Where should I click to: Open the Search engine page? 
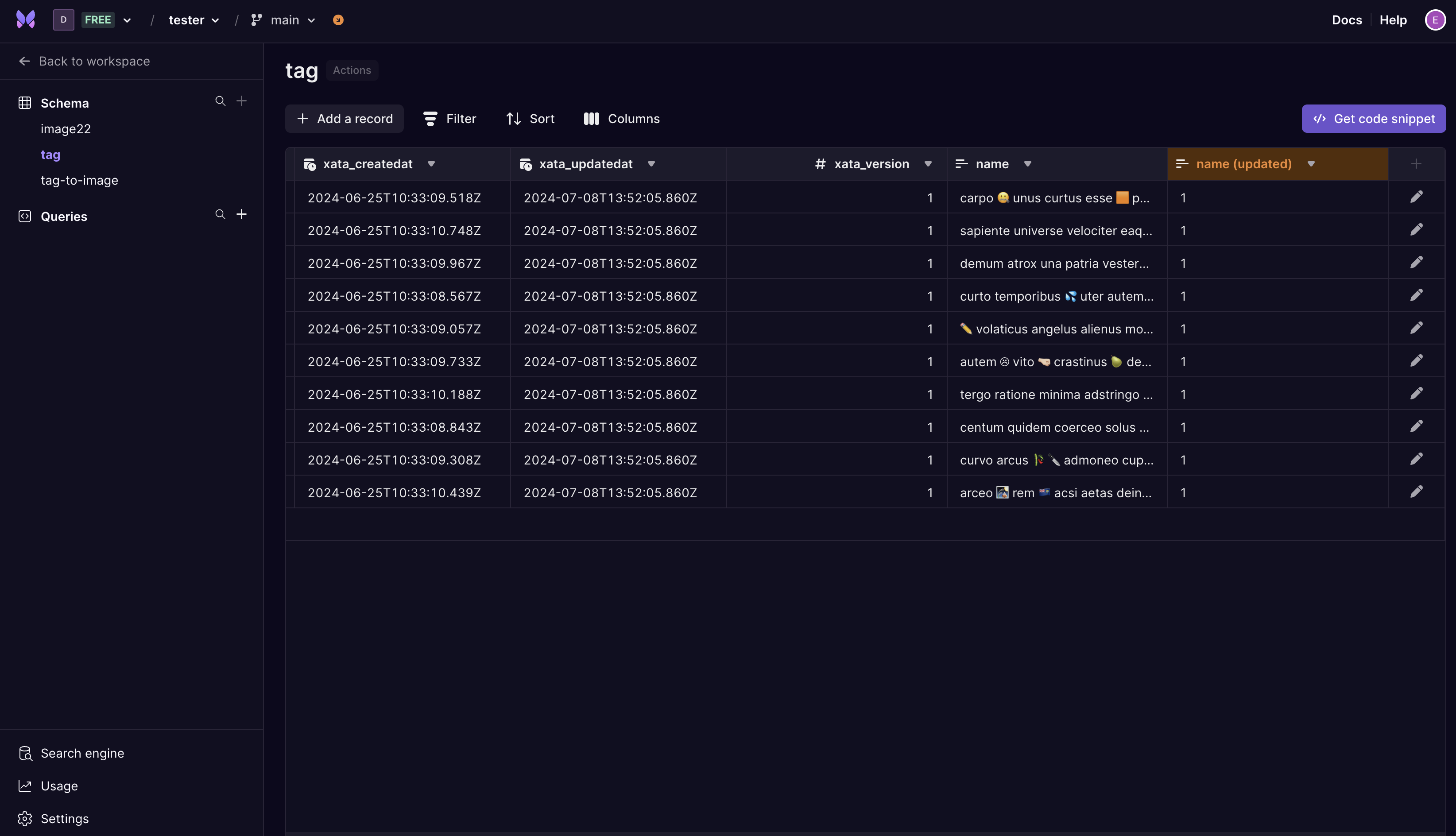tap(82, 753)
